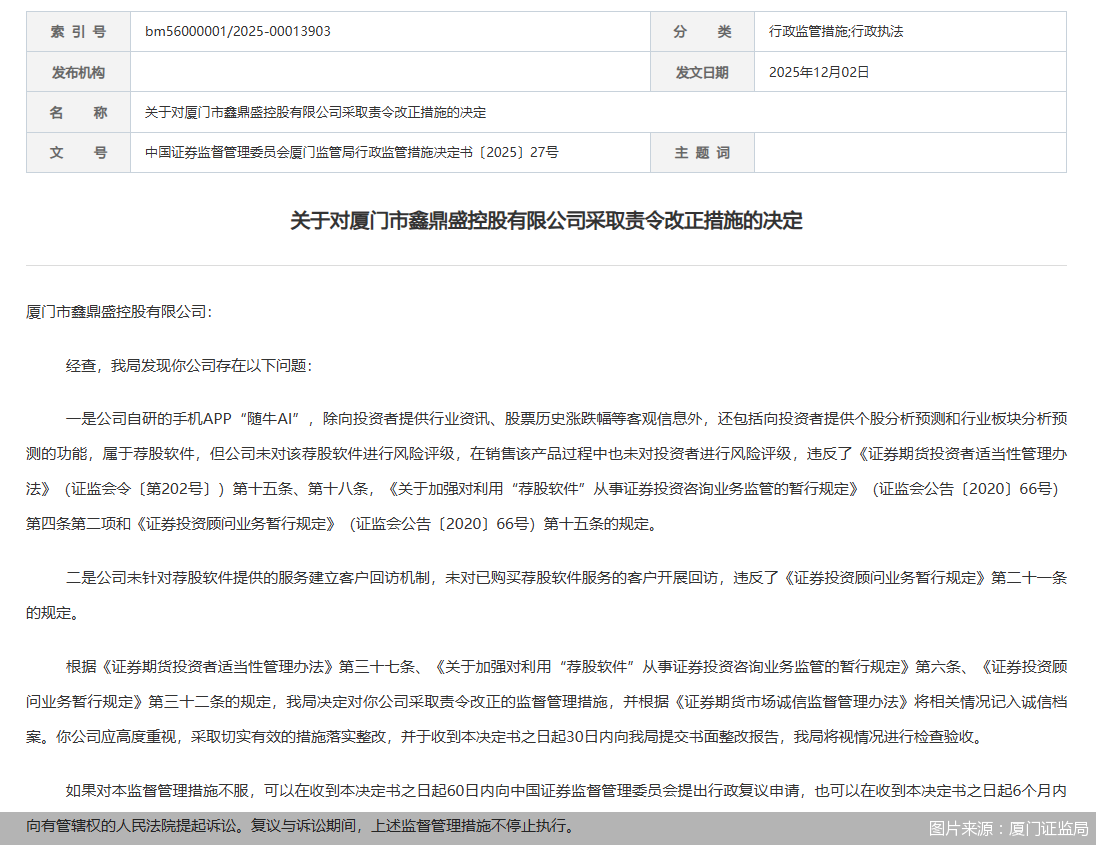This screenshot has width=1096, height=845.
Task: Select the 发布机构 label cell
Action: coord(77,72)
